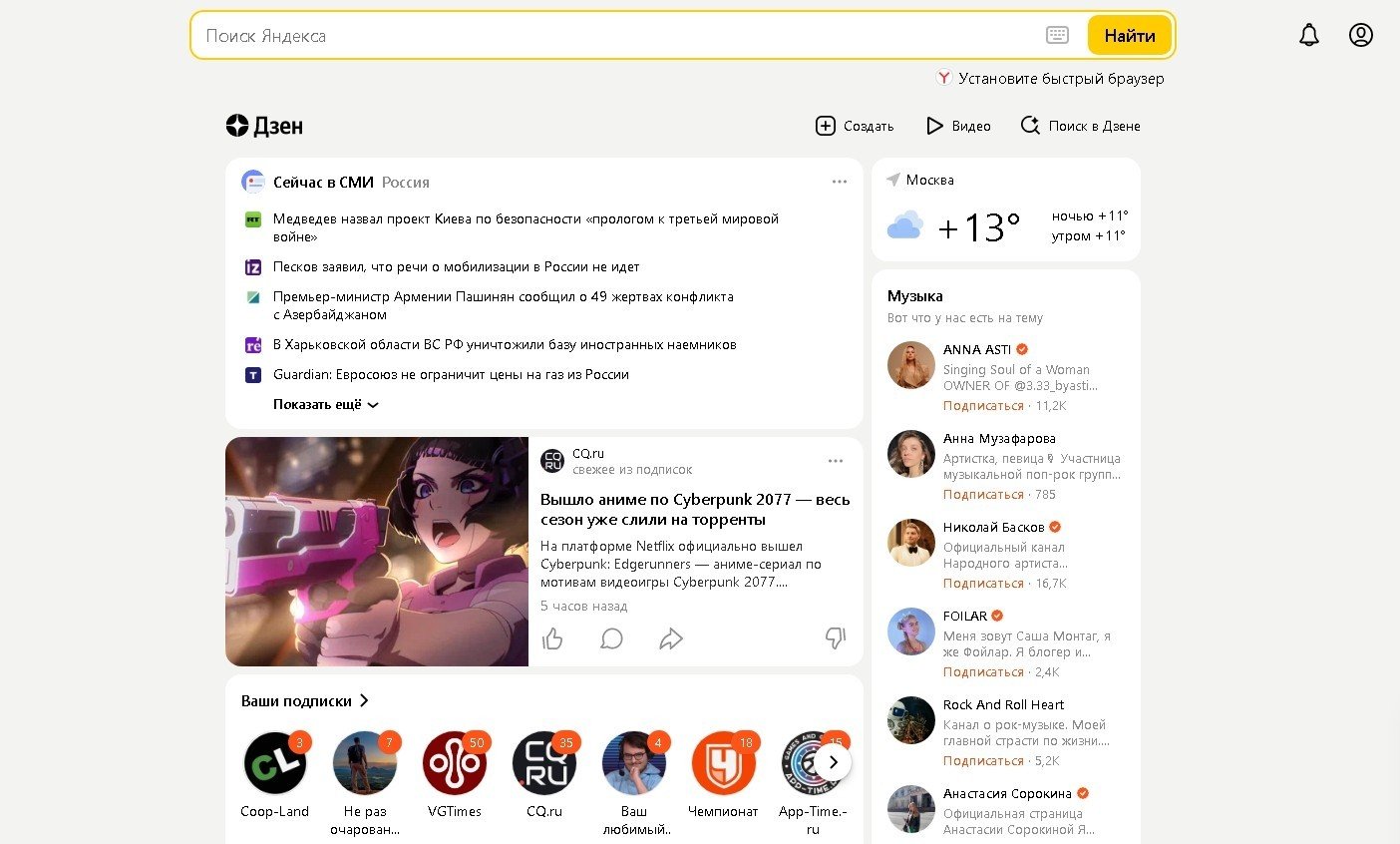Subscribe to FOILAR
This screenshot has height=844, width=1400.
pyautogui.click(x=983, y=672)
